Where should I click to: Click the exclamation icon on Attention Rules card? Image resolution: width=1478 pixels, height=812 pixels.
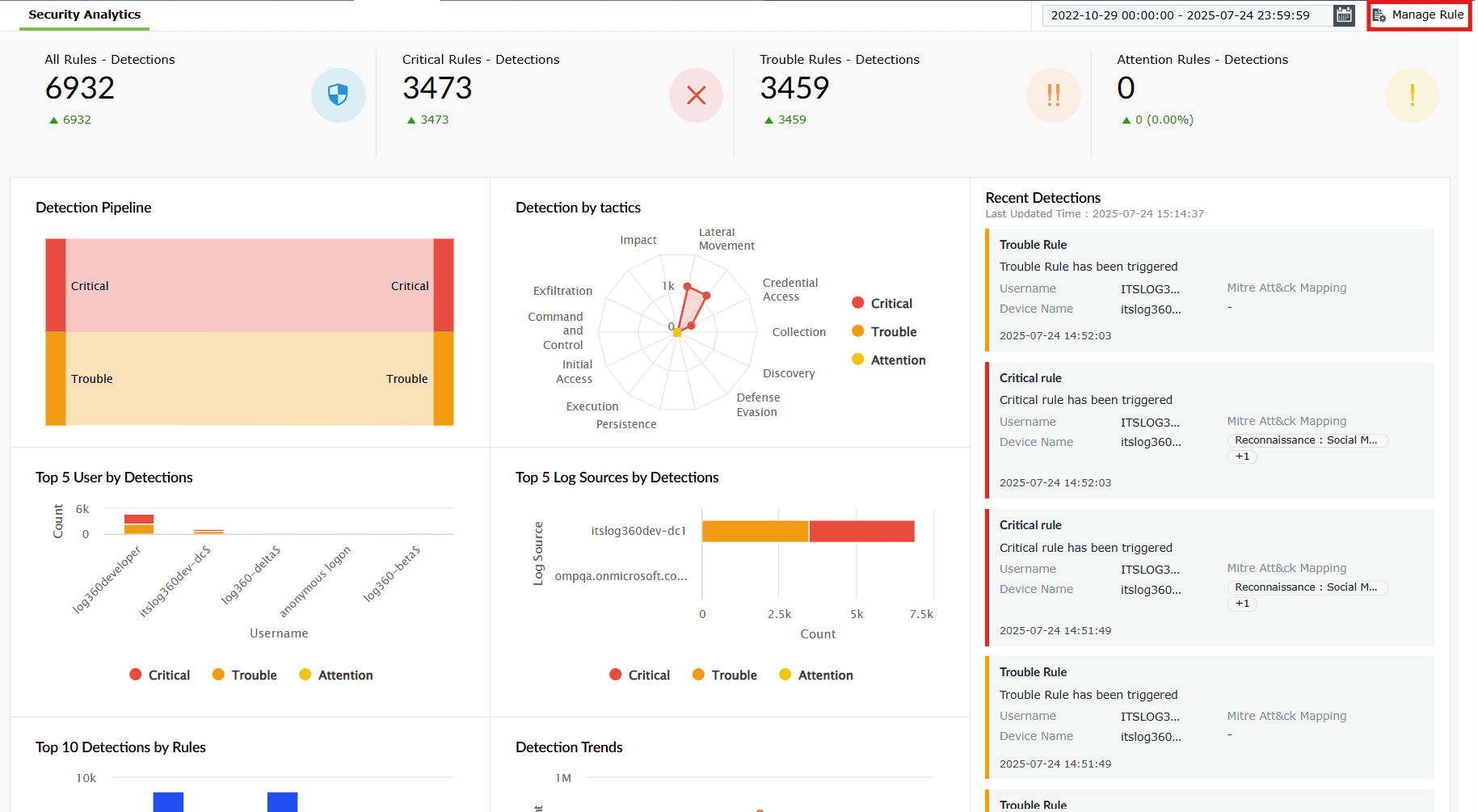[1411, 95]
